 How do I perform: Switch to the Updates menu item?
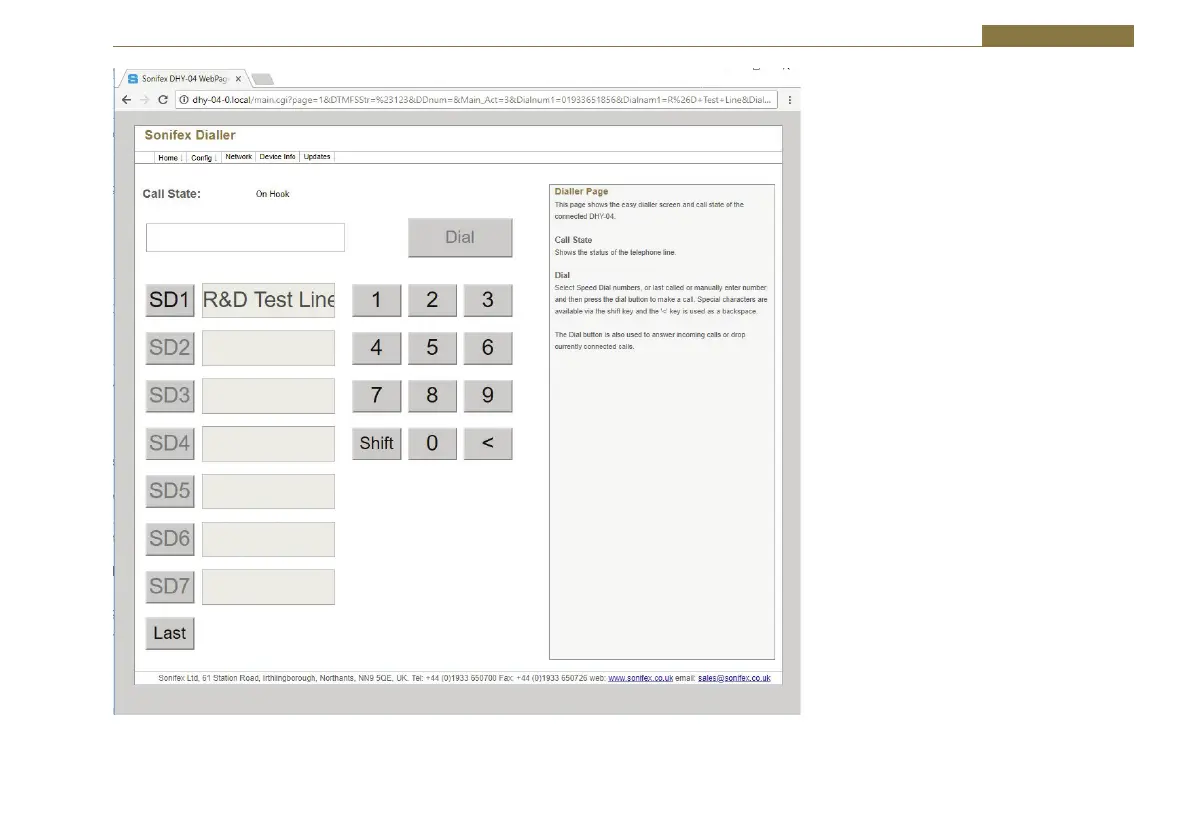[317, 157]
